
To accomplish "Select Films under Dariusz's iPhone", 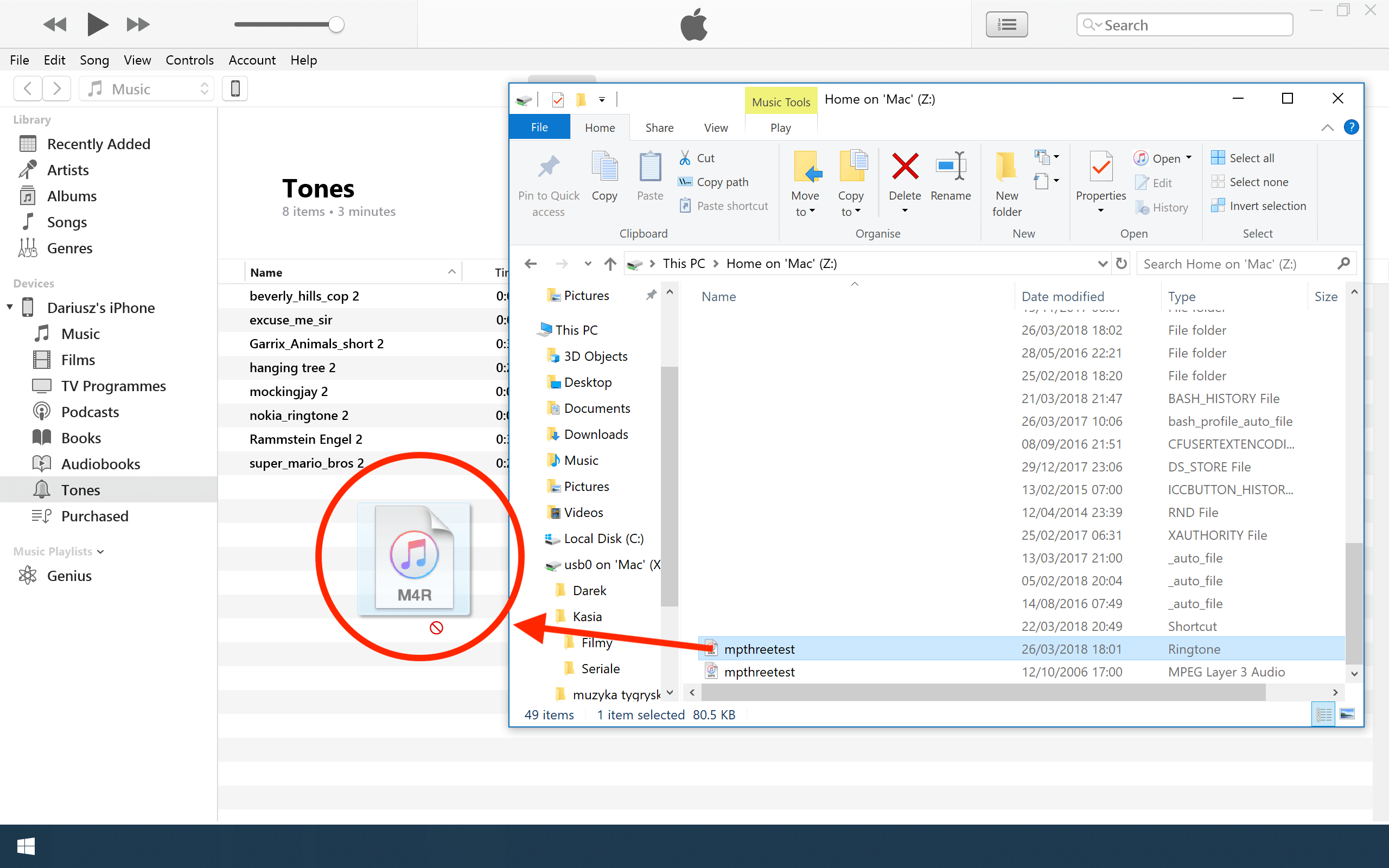I will [78, 360].
